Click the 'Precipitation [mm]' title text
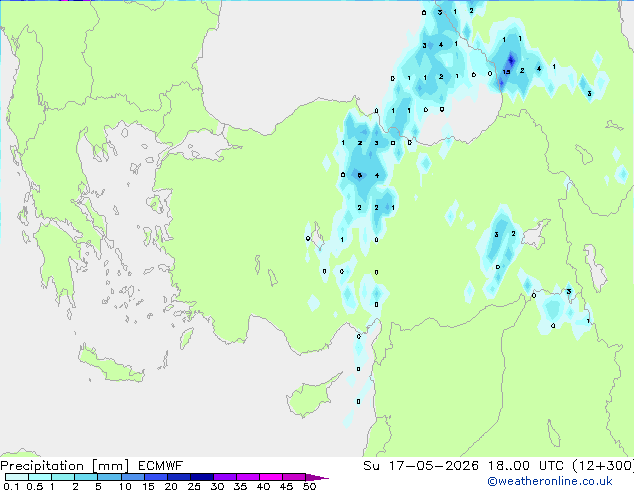 coord(65,466)
